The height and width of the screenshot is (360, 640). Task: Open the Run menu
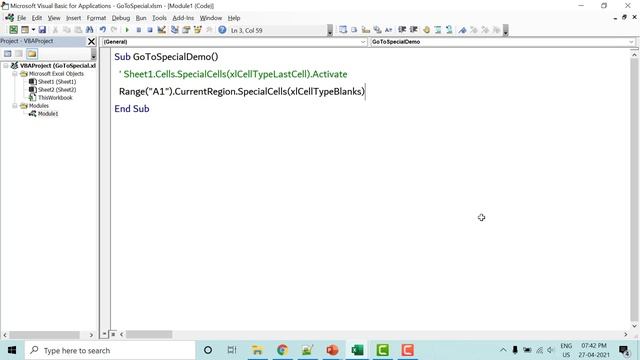141,18
